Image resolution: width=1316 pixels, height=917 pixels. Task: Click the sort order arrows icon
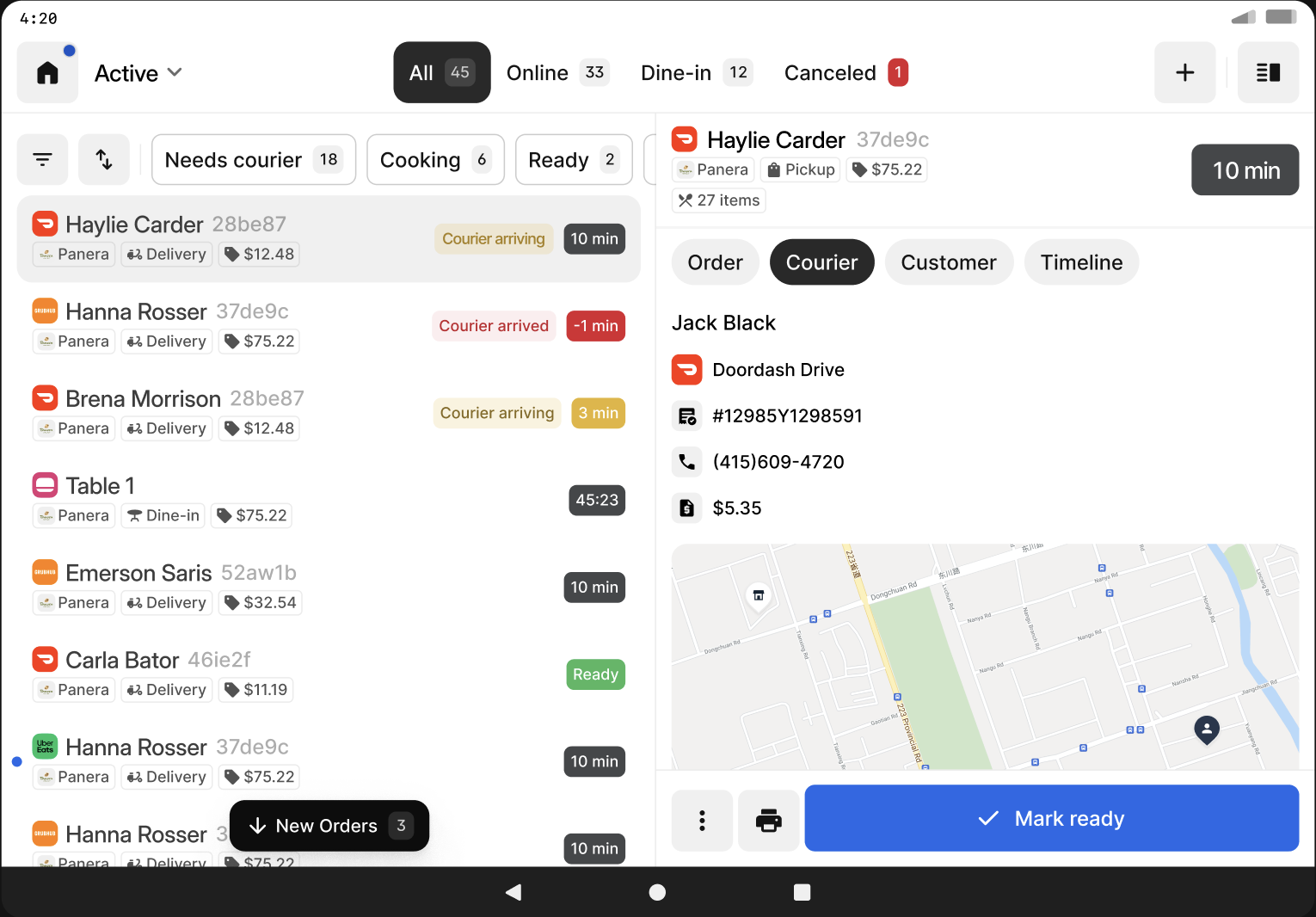104,159
